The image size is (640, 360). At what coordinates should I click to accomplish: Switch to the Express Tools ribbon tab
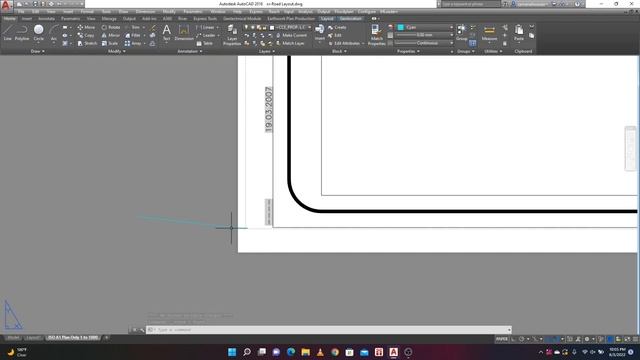(205, 19)
